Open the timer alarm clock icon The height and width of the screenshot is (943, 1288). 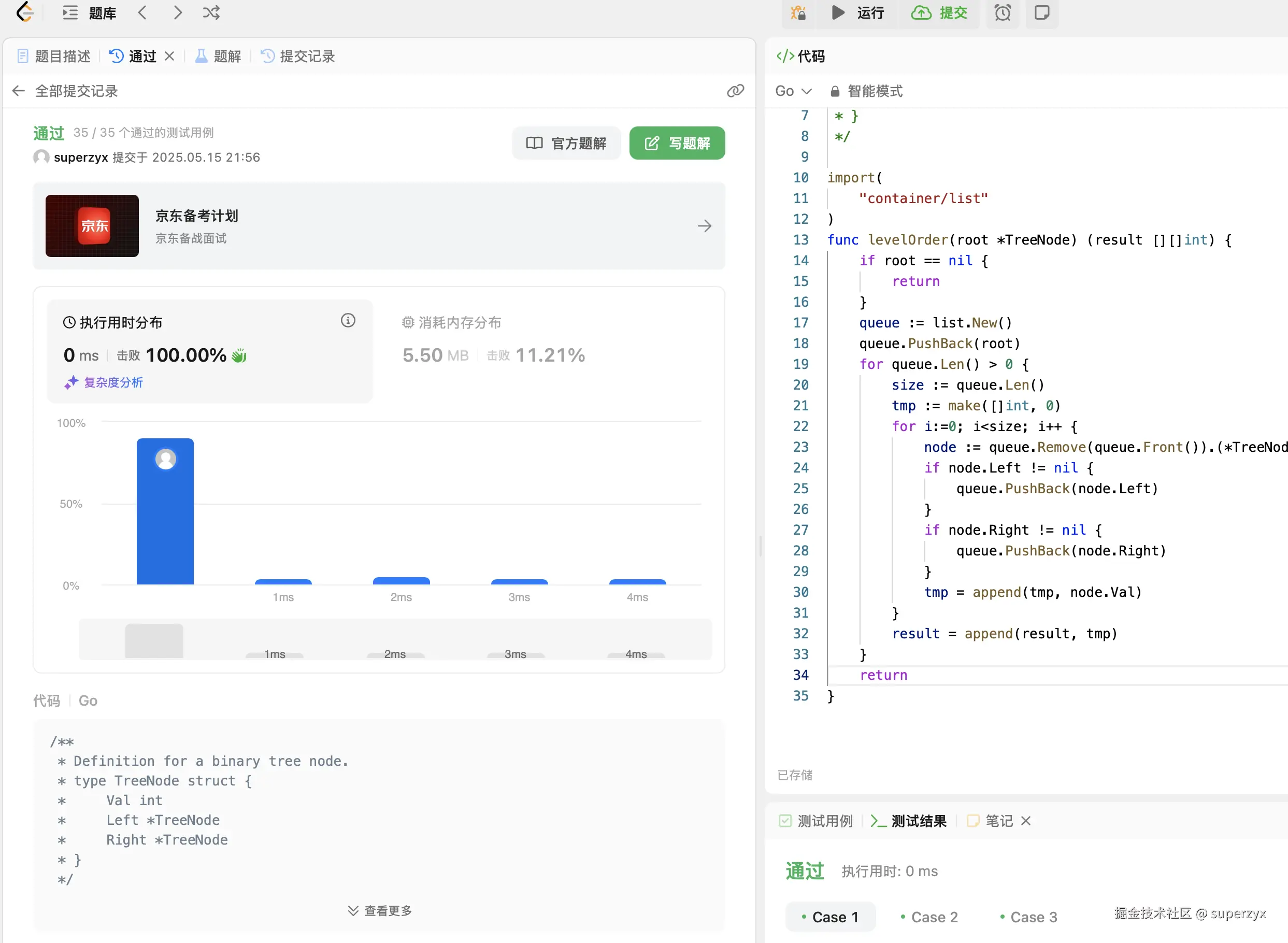click(x=1002, y=12)
